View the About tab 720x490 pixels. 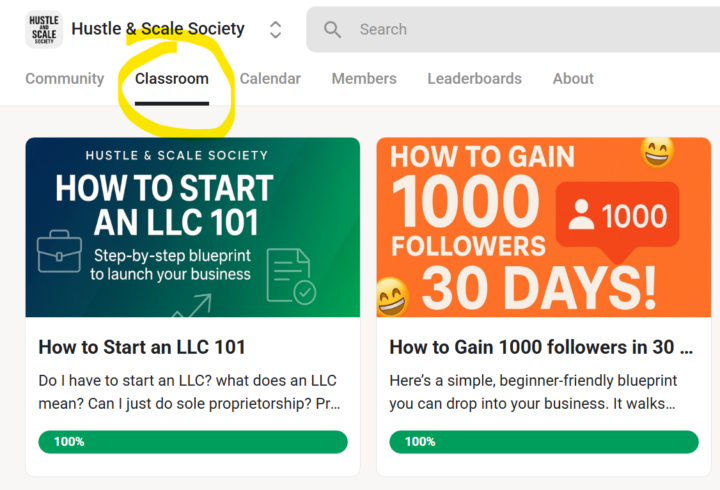[573, 79]
